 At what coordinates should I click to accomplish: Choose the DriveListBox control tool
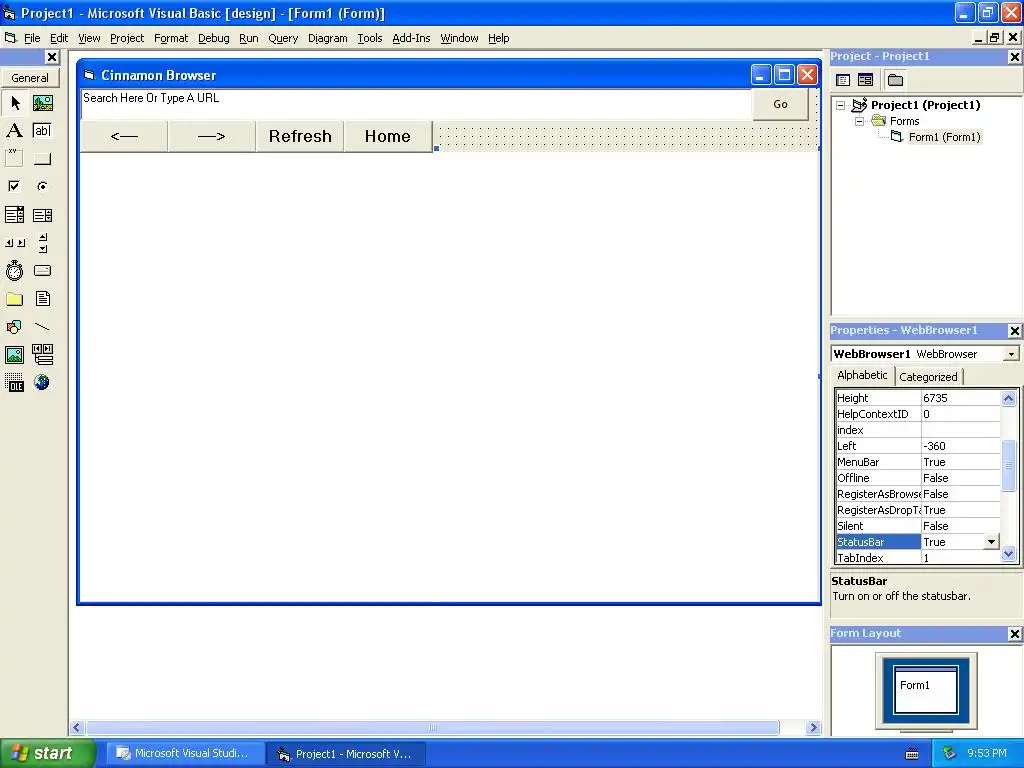[x=42, y=270]
